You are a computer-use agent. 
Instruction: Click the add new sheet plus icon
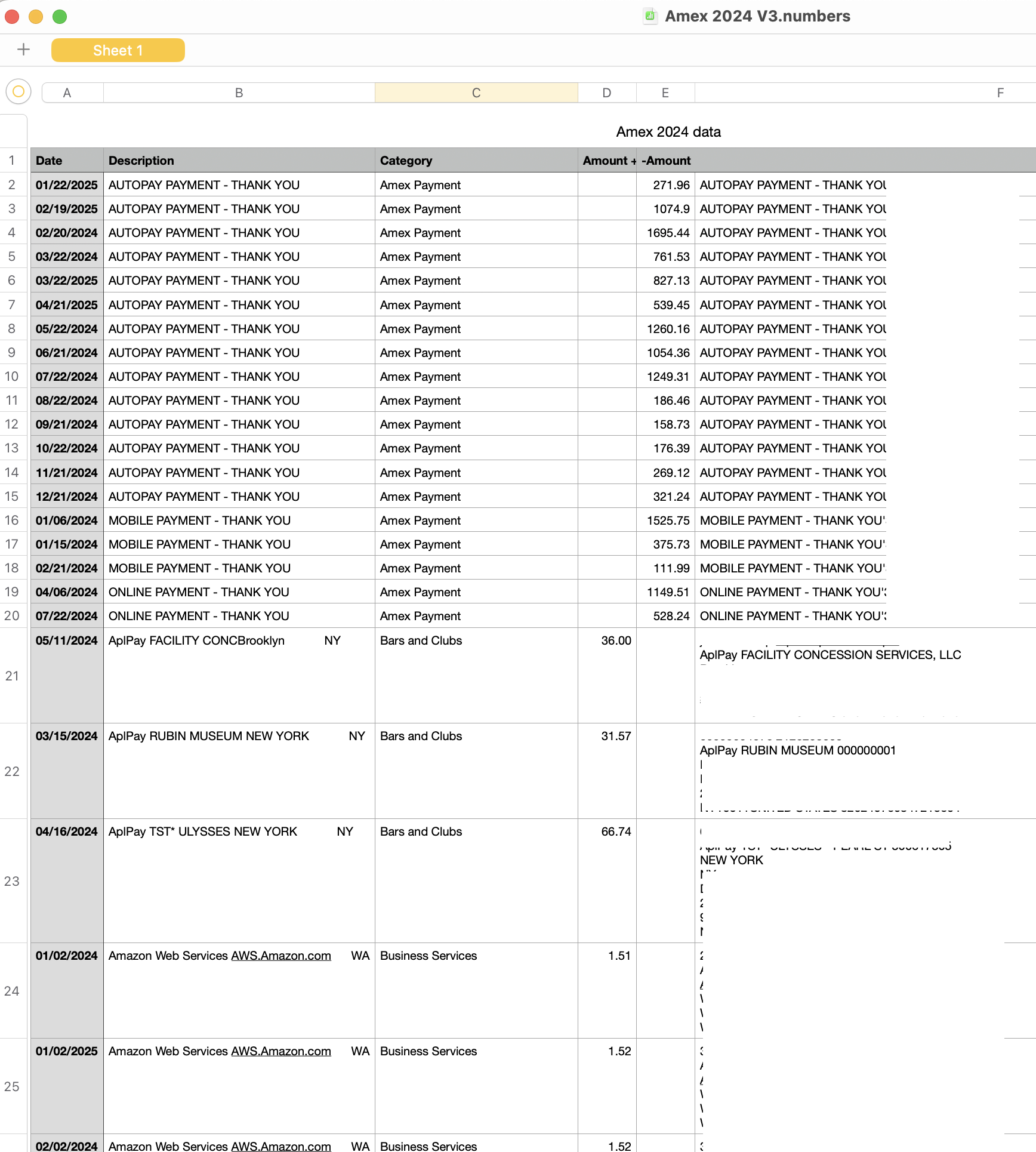click(x=23, y=50)
